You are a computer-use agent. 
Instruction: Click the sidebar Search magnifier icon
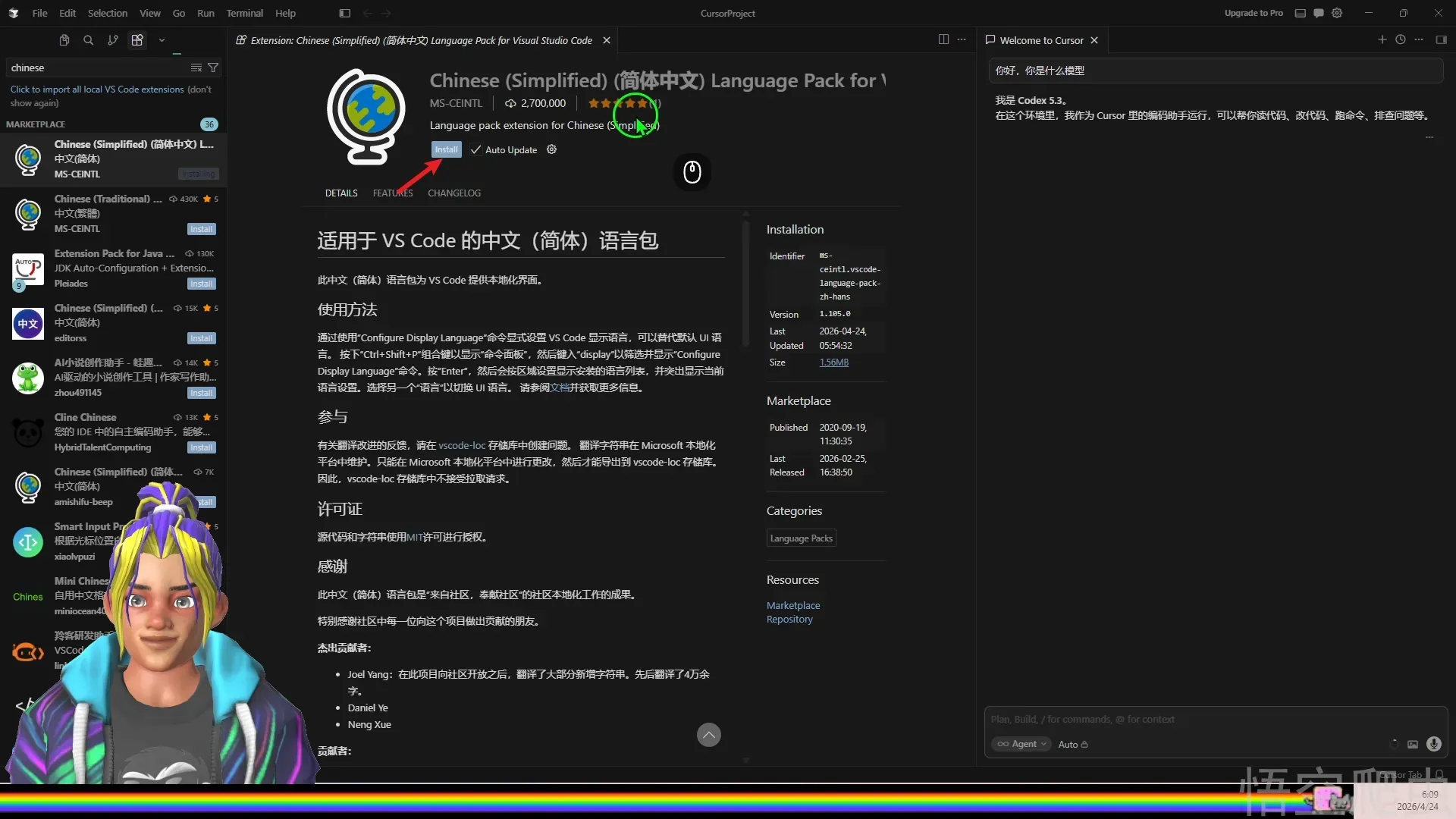pyautogui.click(x=89, y=40)
